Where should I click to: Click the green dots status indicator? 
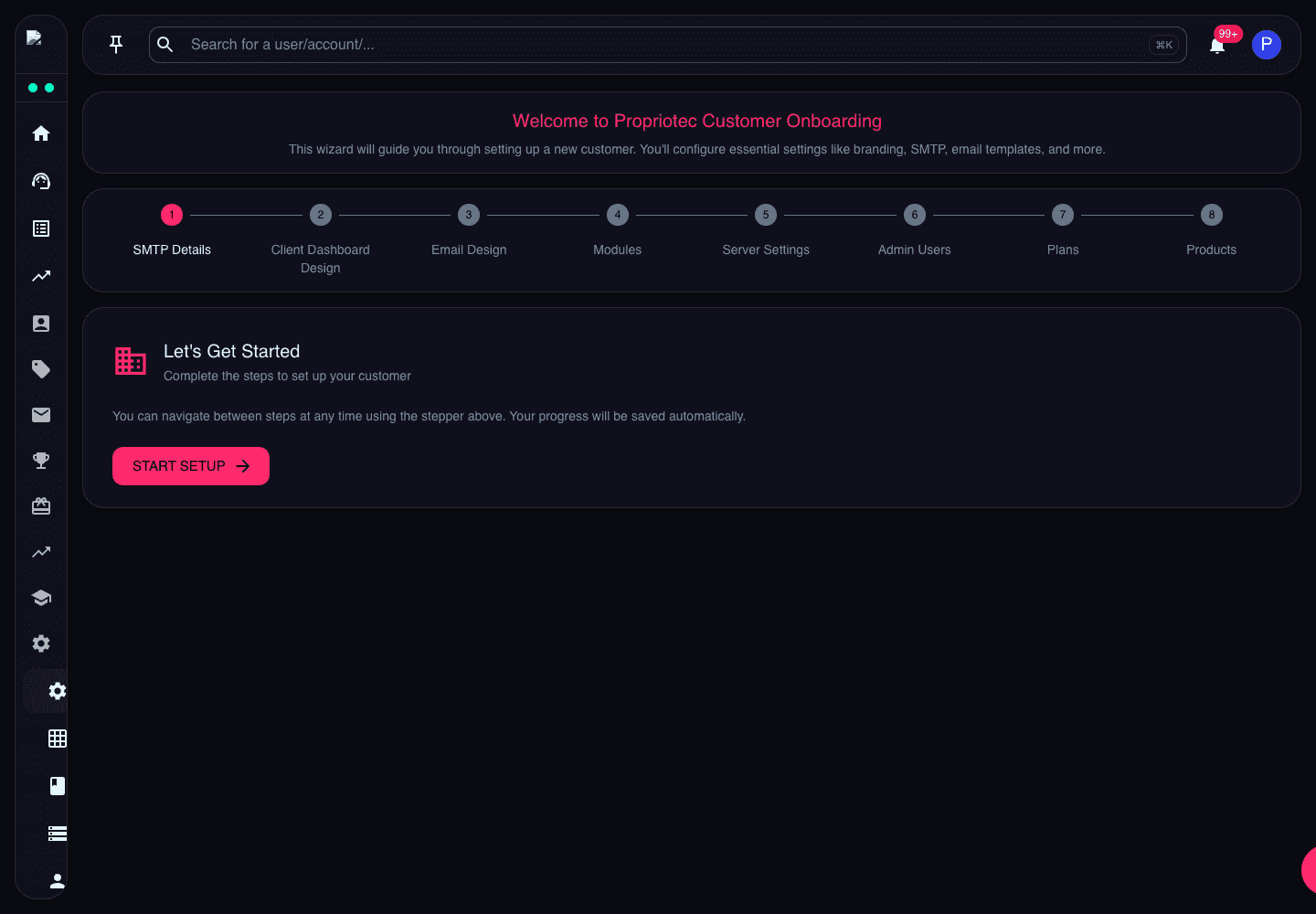[x=41, y=88]
